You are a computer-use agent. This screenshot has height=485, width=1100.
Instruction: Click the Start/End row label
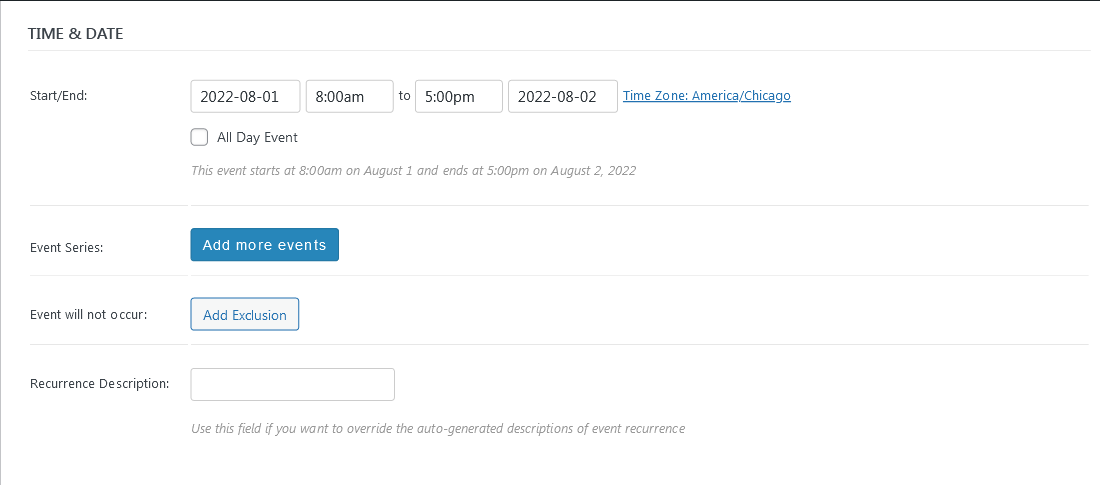(x=60, y=96)
